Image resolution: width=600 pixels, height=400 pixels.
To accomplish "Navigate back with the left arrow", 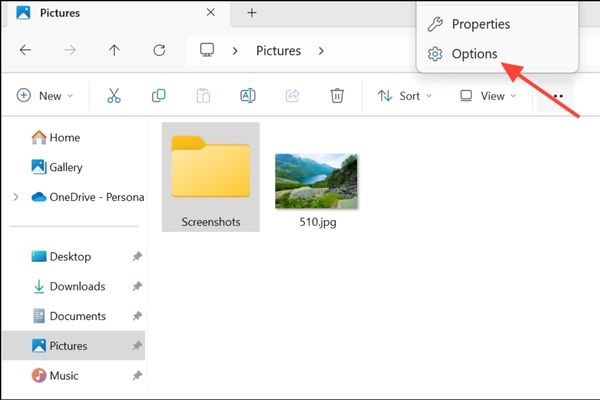I will click(25, 50).
